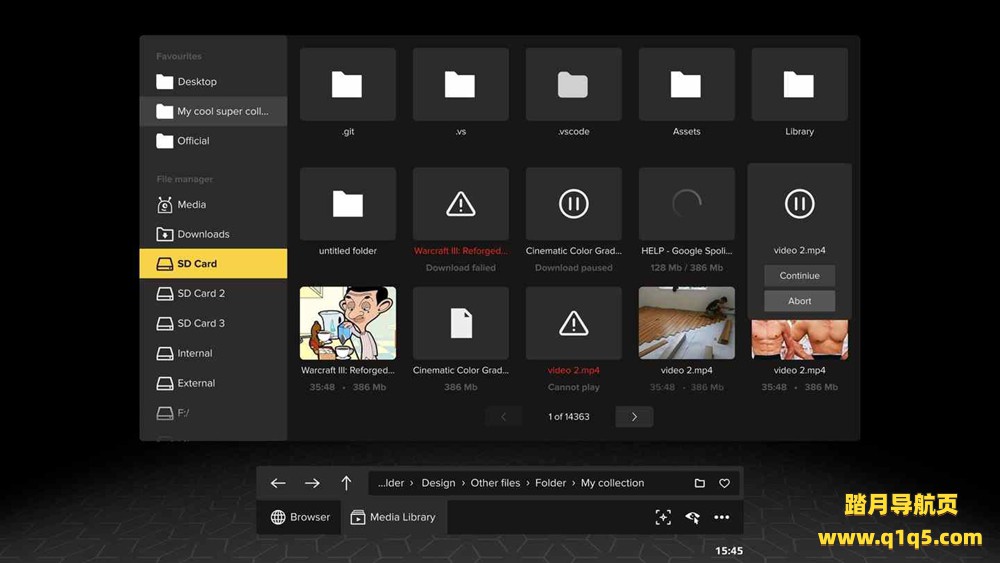Go to next page of files
Screen dimensions: 1000x563
[634, 417]
